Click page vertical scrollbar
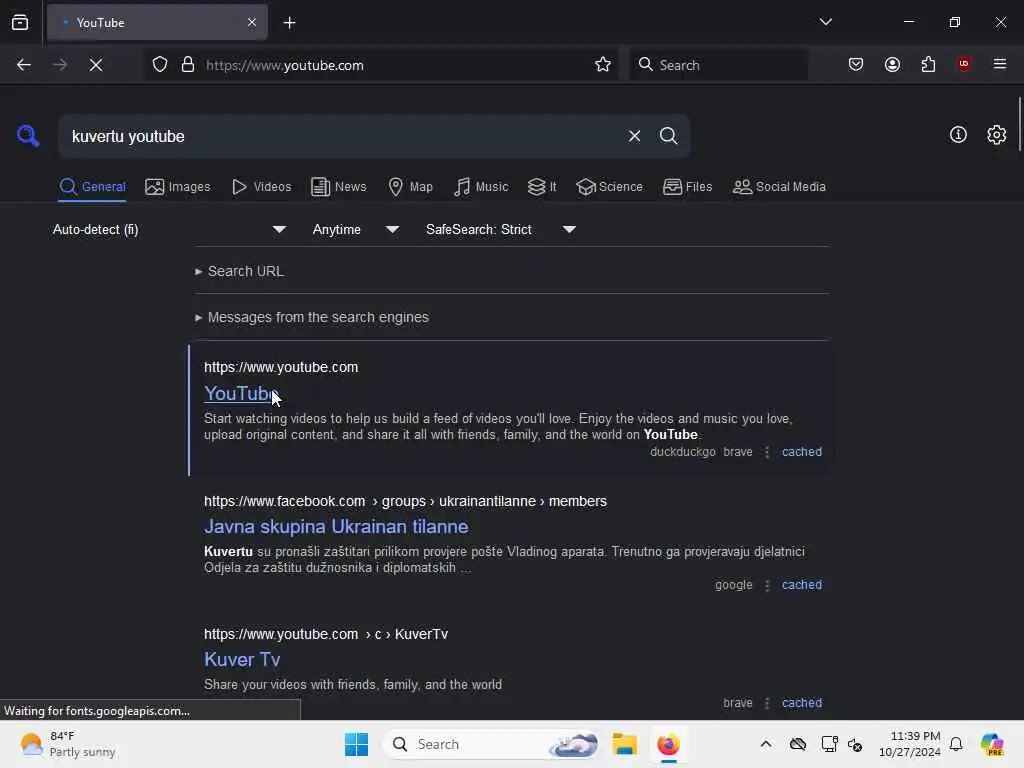The image size is (1024, 768). point(1019,124)
